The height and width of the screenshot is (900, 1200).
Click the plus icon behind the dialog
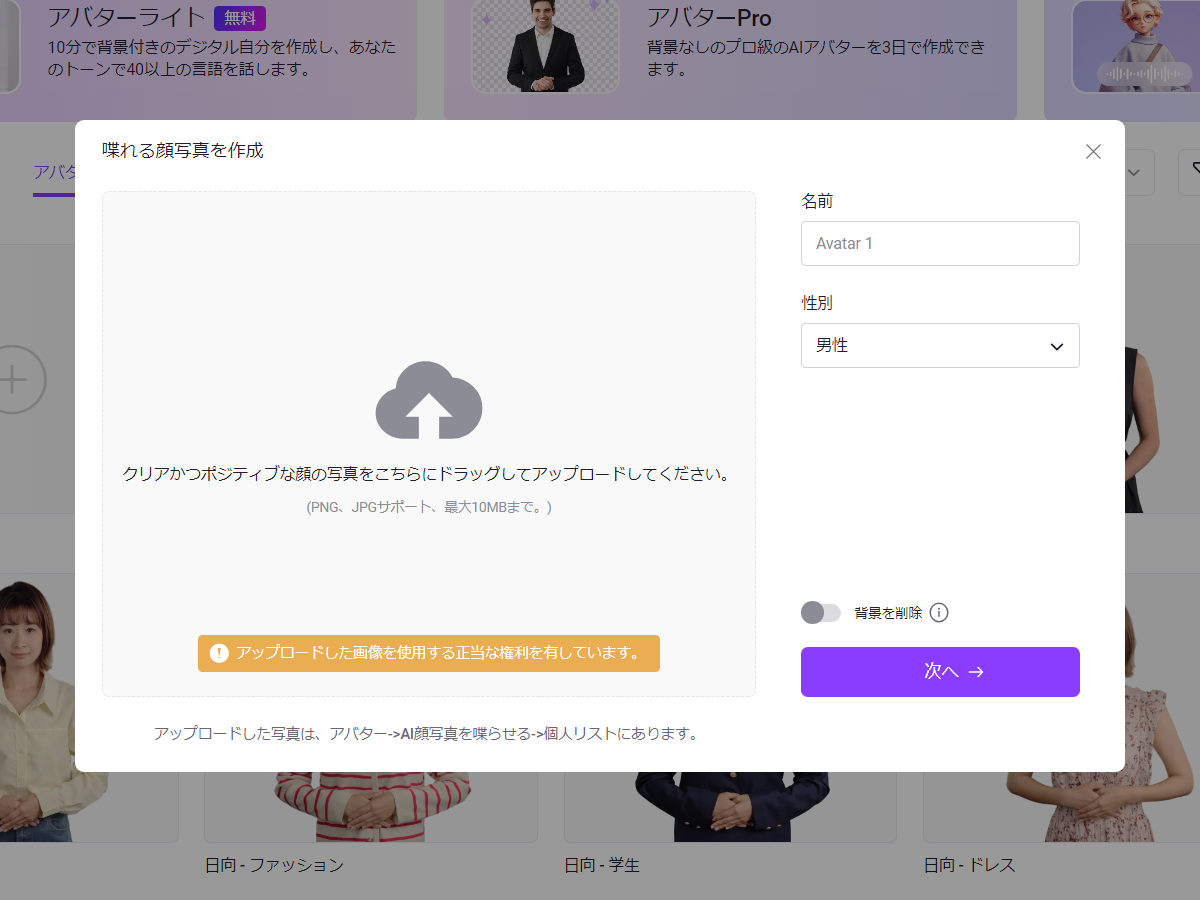pos(14,380)
